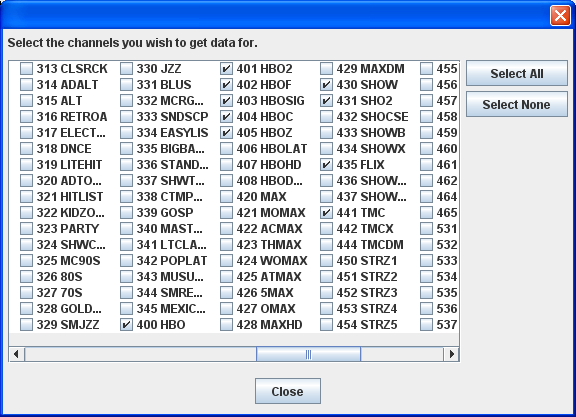Check the 327 70S checkbox
Image resolution: width=576 pixels, height=417 pixels.
[26, 293]
